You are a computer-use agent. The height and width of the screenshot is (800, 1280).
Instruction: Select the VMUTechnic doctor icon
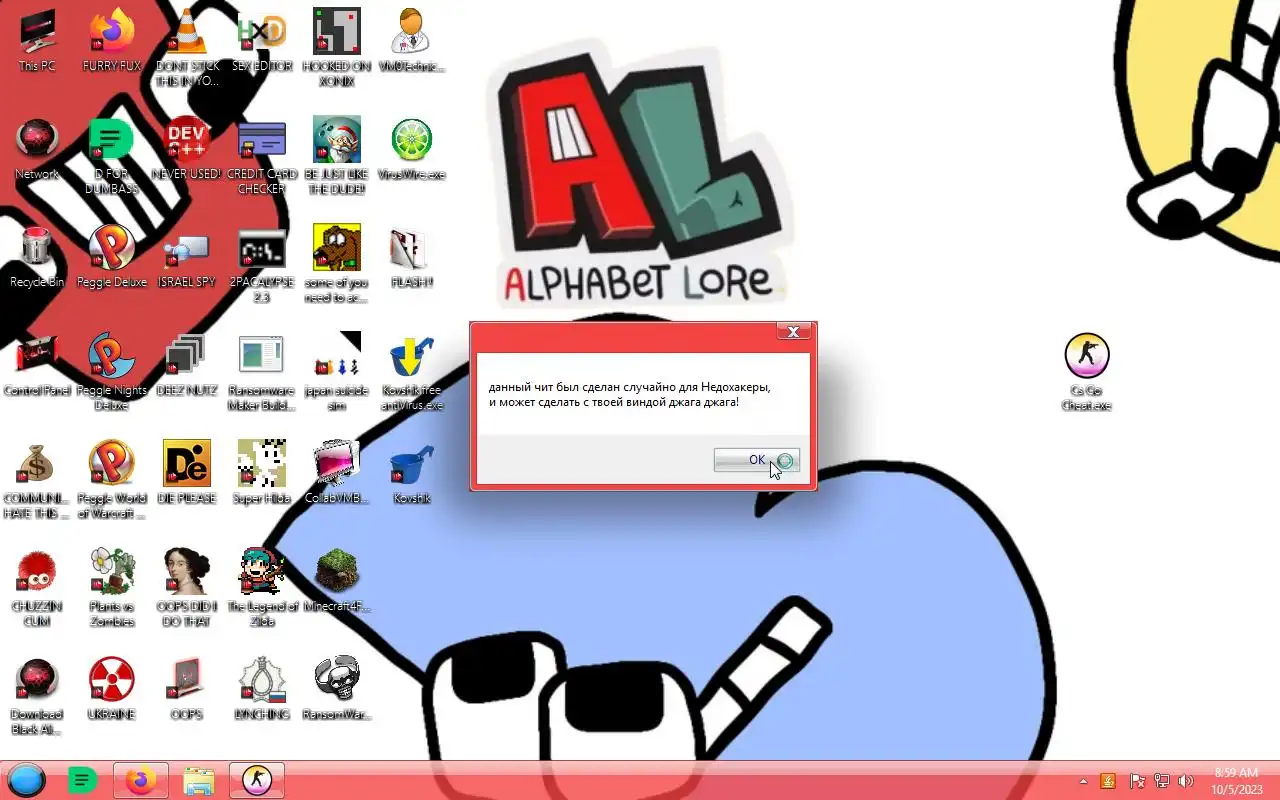[x=412, y=40]
